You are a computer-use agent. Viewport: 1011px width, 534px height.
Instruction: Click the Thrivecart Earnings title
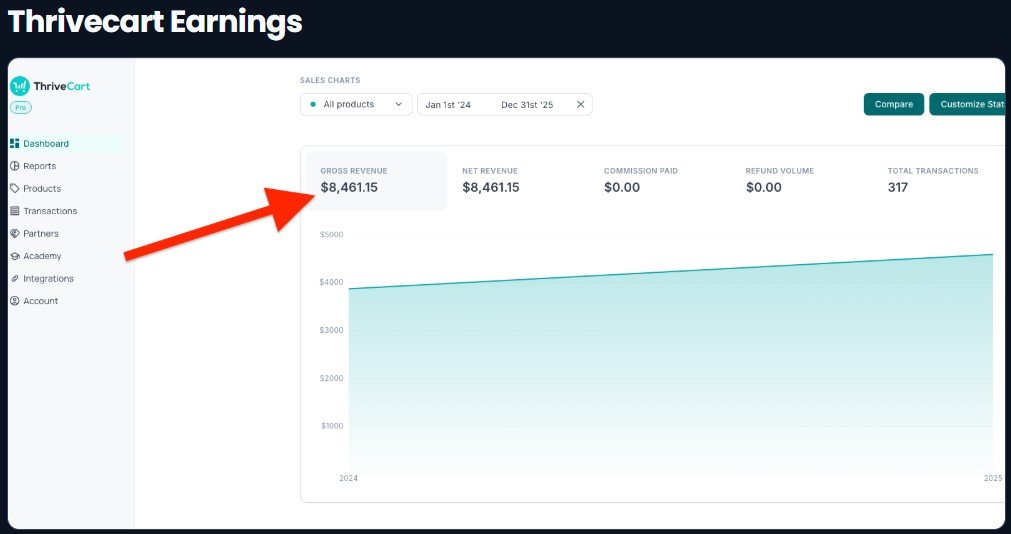[x=155, y=22]
